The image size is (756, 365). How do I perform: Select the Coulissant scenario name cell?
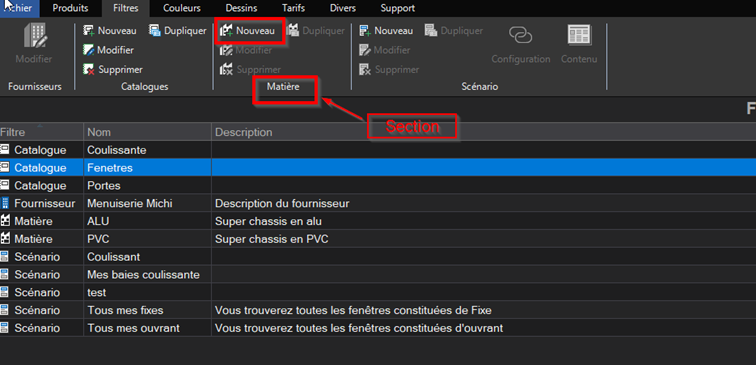pyautogui.click(x=148, y=257)
